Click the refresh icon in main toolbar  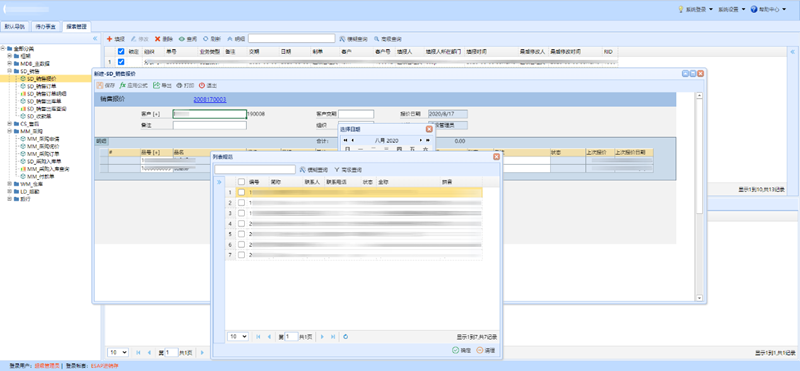click(x=206, y=39)
